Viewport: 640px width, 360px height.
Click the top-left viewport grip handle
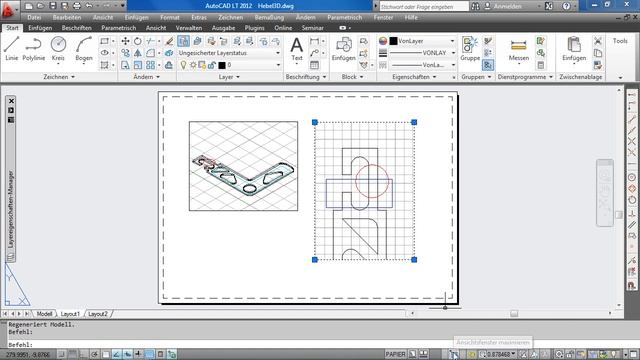point(315,122)
